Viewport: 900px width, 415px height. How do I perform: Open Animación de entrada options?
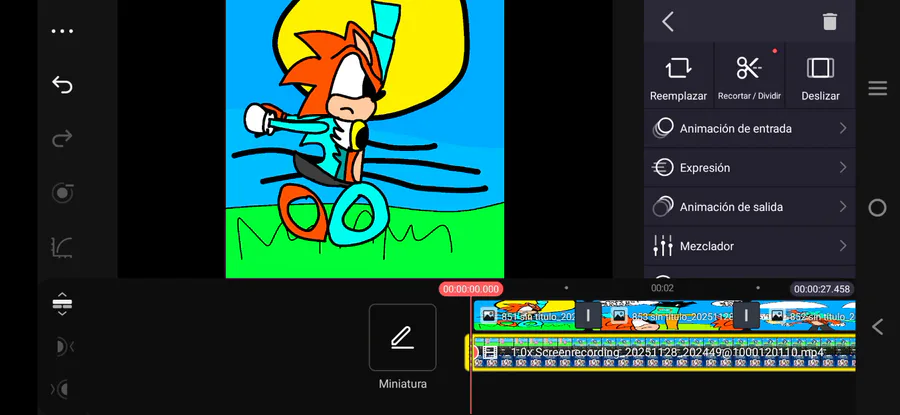(x=750, y=129)
